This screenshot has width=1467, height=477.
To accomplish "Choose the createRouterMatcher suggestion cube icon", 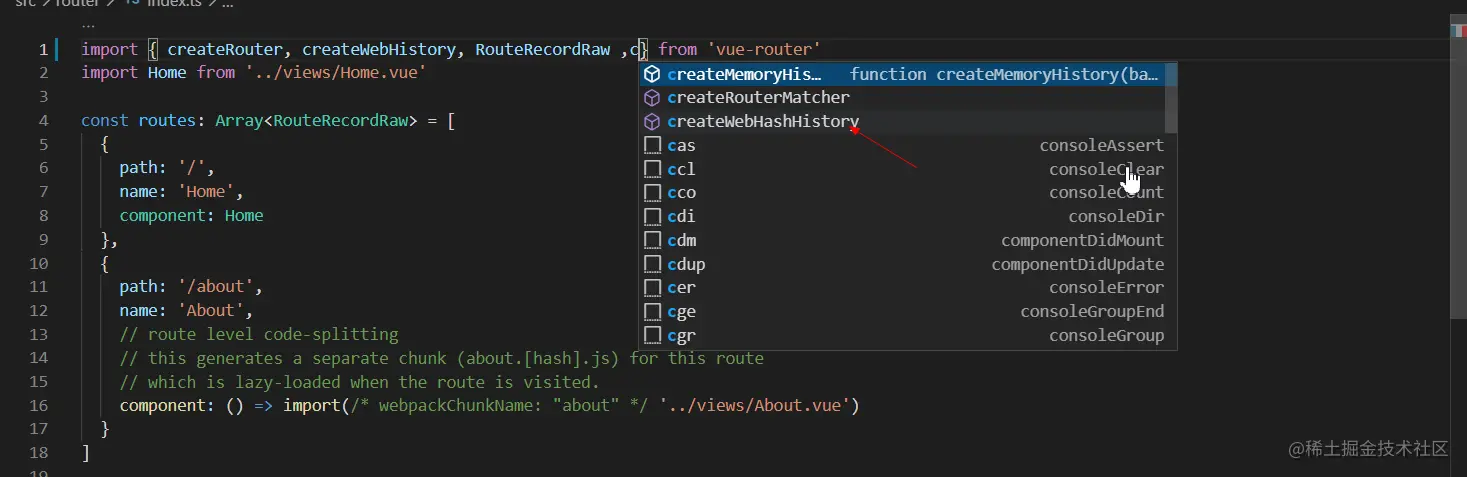I will tap(652, 98).
